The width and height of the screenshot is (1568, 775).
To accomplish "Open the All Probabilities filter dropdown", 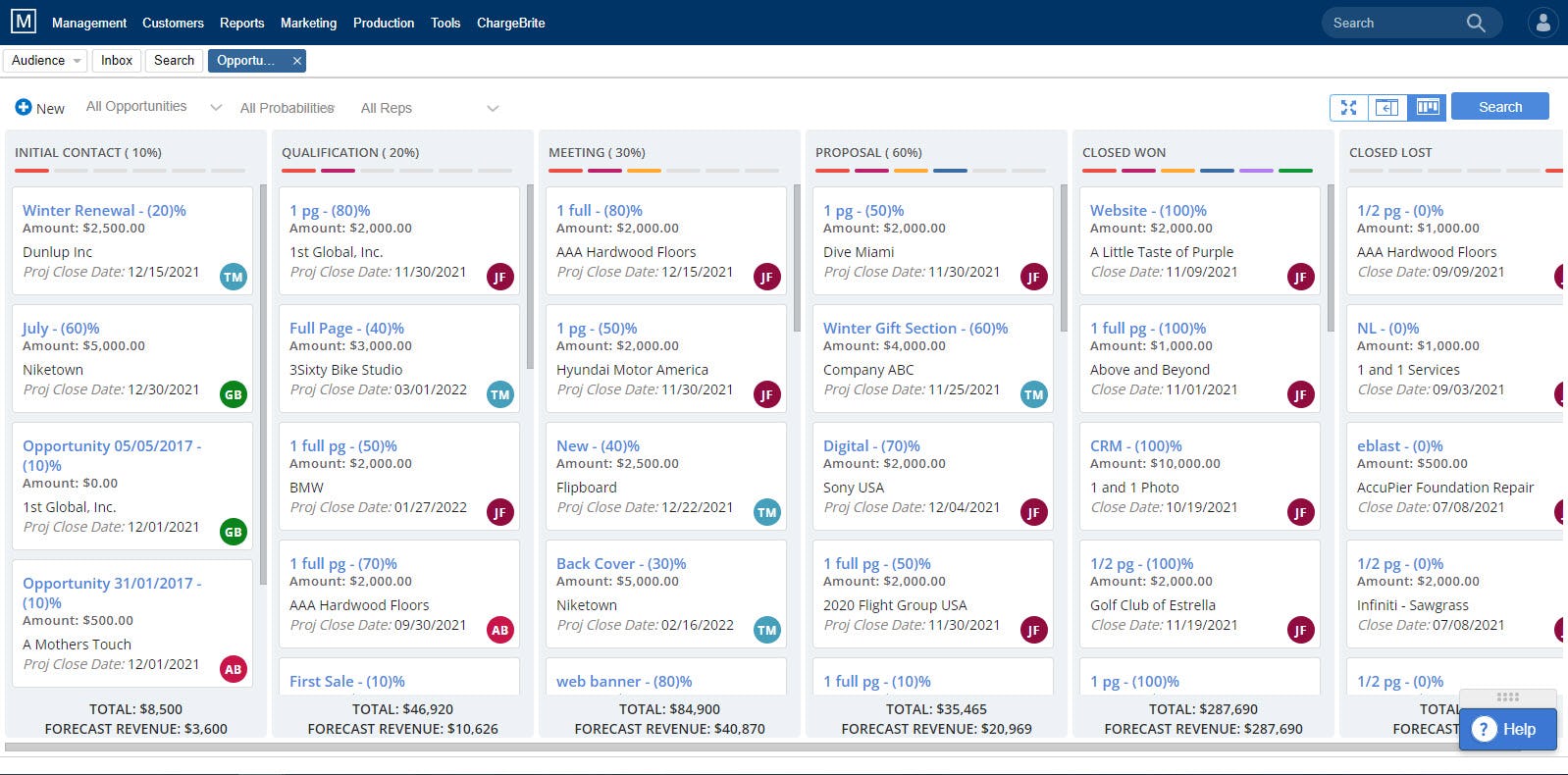I will pyautogui.click(x=287, y=108).
